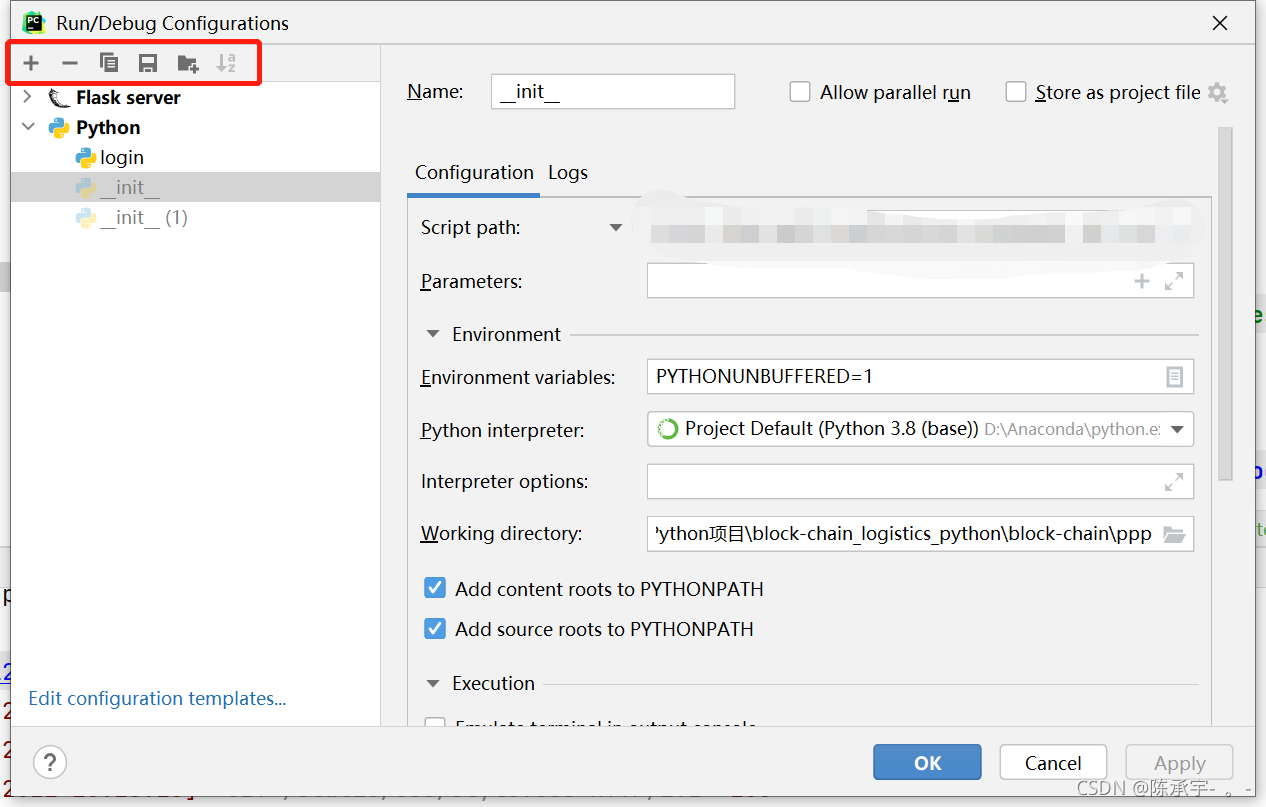Screen dimensions: 1266x807
Task: Click the Add New Configuration plus icon
Action: pyautogui.click(x=31, y=64)
